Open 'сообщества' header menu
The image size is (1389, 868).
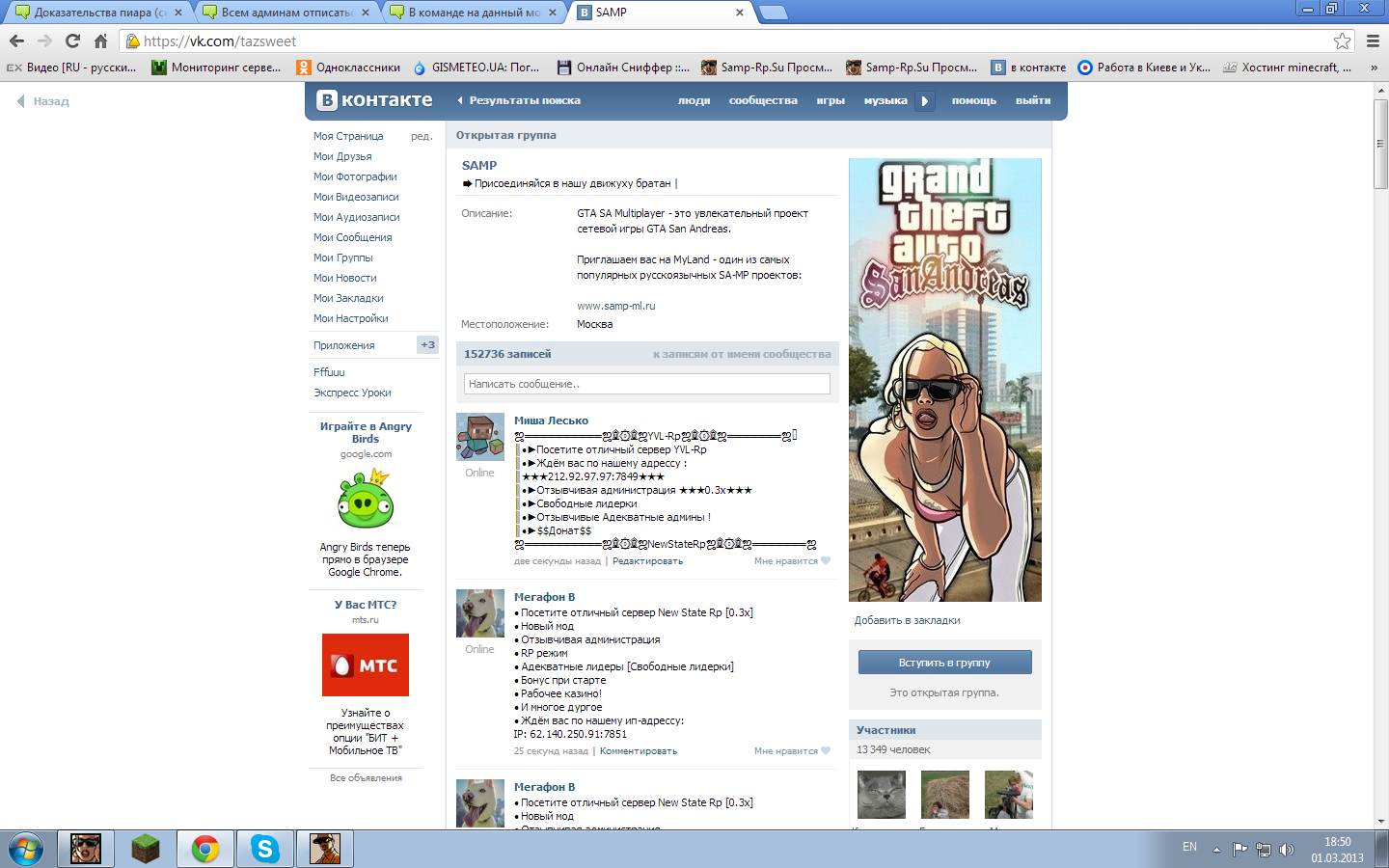(763, 100)
